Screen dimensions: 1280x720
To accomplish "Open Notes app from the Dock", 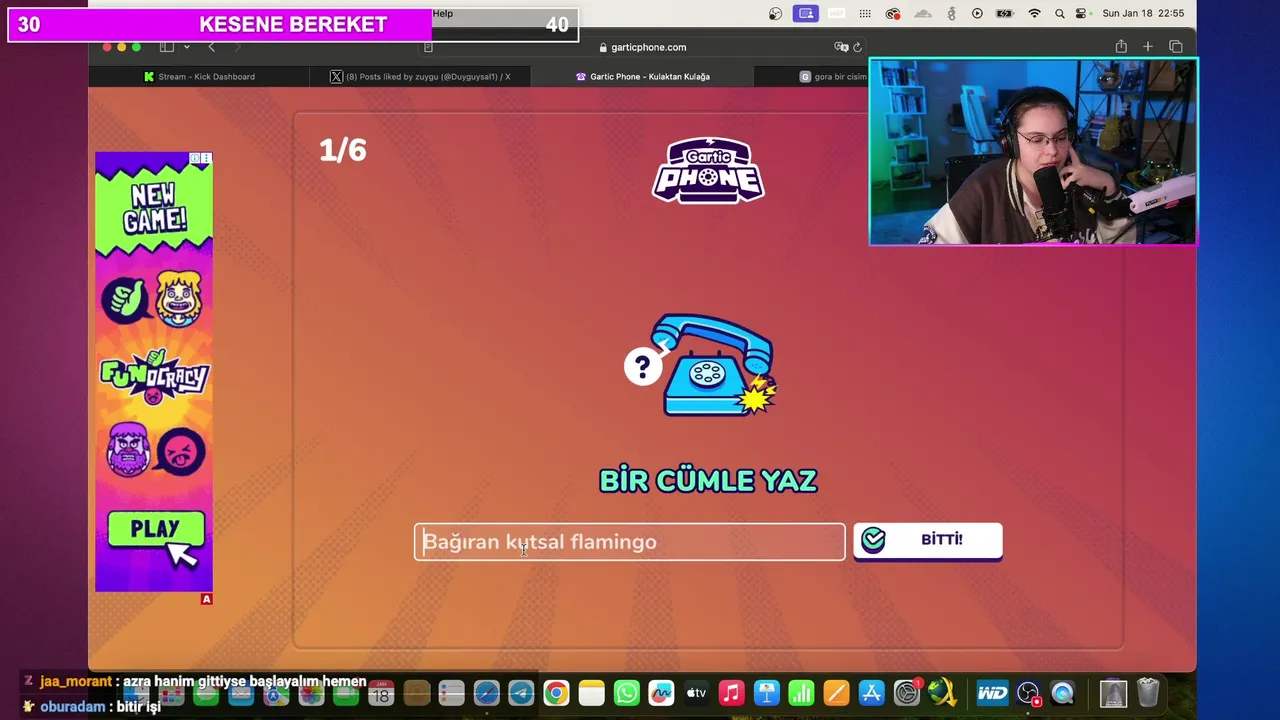I will click(591, 693).
